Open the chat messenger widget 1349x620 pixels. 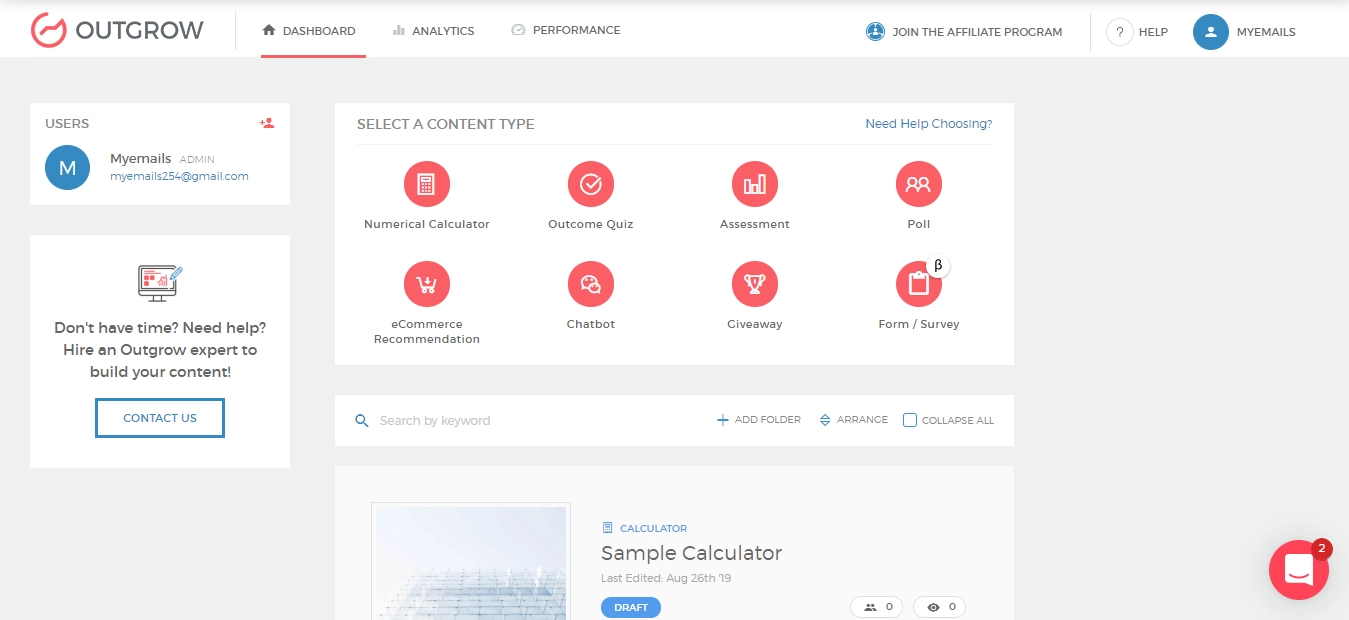click(x=1298, y=570)
